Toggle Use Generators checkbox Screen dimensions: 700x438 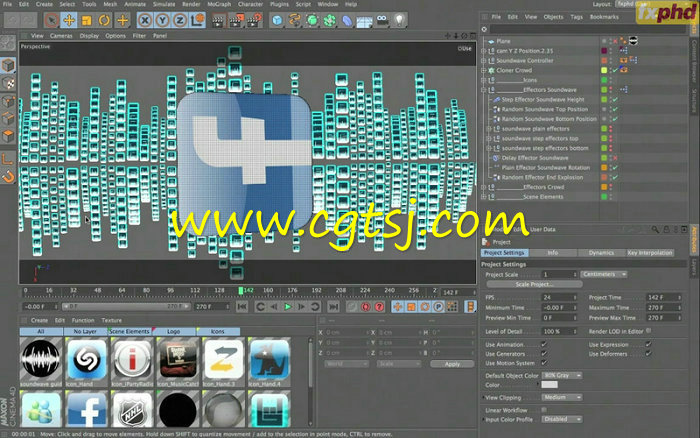click(544, 354)
